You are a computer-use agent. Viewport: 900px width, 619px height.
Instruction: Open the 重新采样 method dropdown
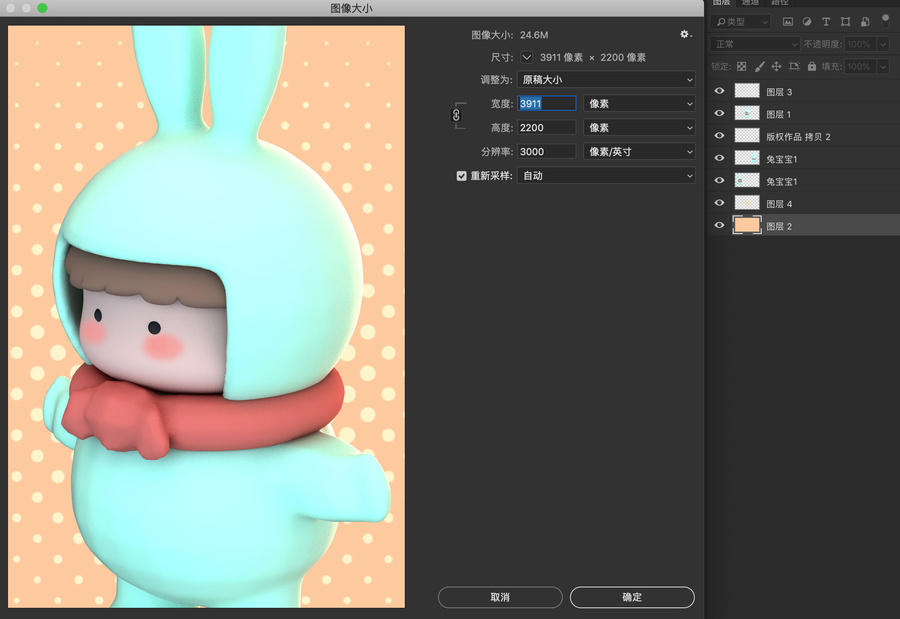pos(606,176)
